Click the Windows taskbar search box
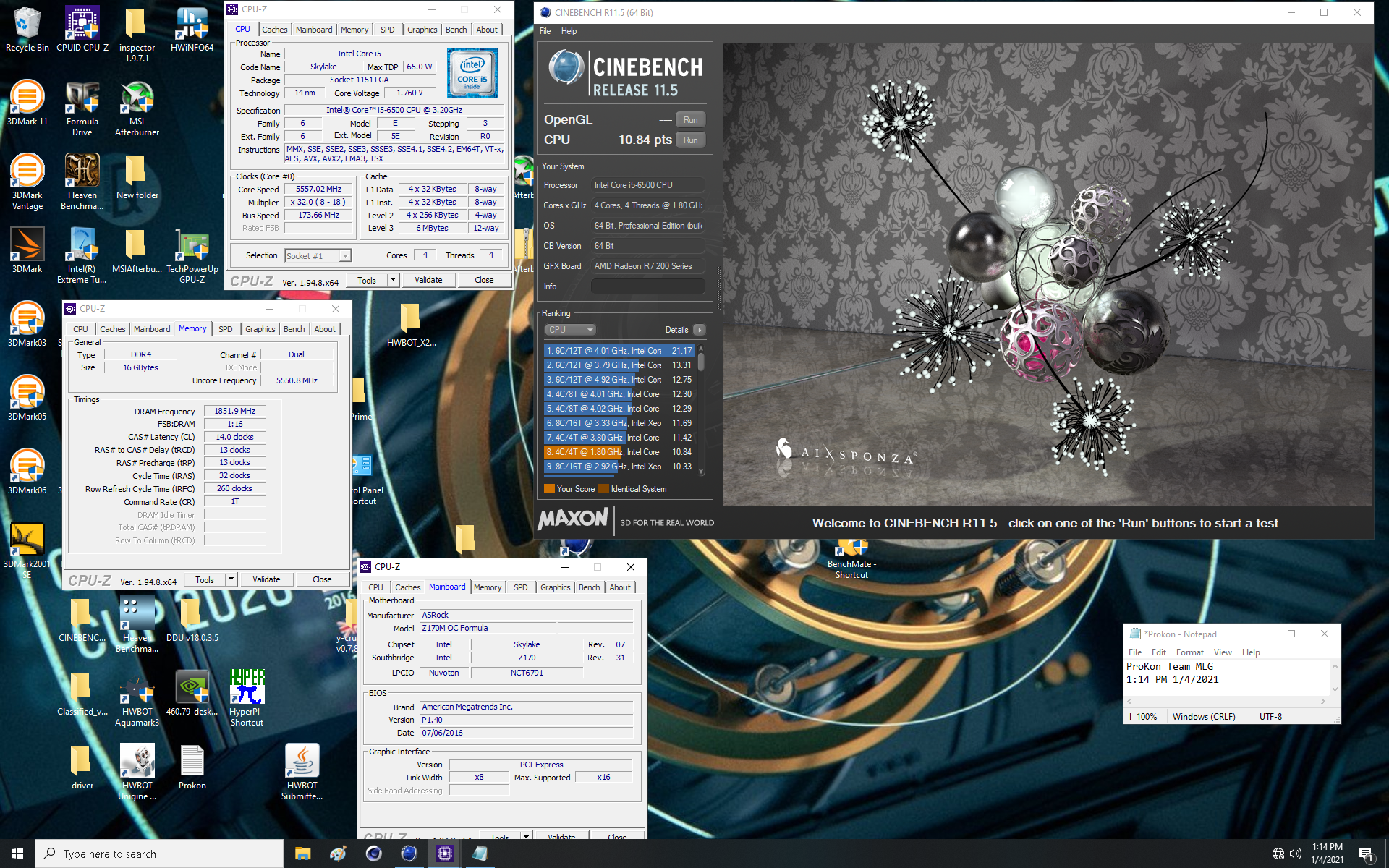 point(159,854)
